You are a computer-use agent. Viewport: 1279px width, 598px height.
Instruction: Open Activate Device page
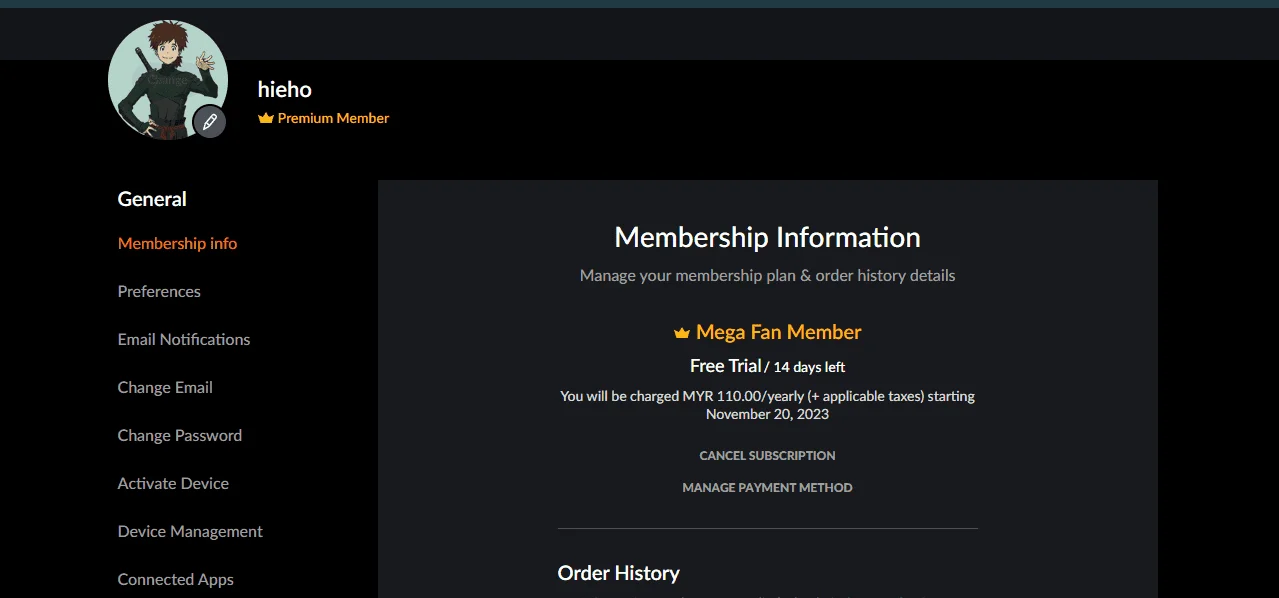pos(173,483)
